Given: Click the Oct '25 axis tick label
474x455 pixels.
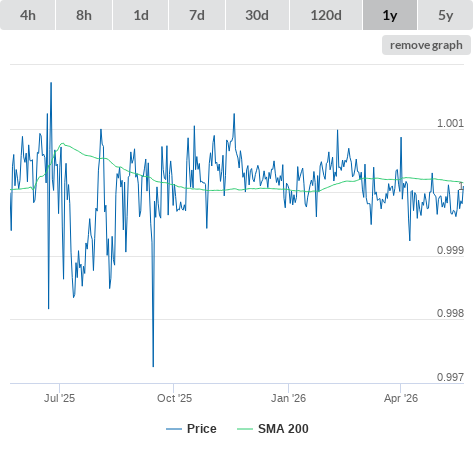Looking at the screenshot, I should pos(174,398).
